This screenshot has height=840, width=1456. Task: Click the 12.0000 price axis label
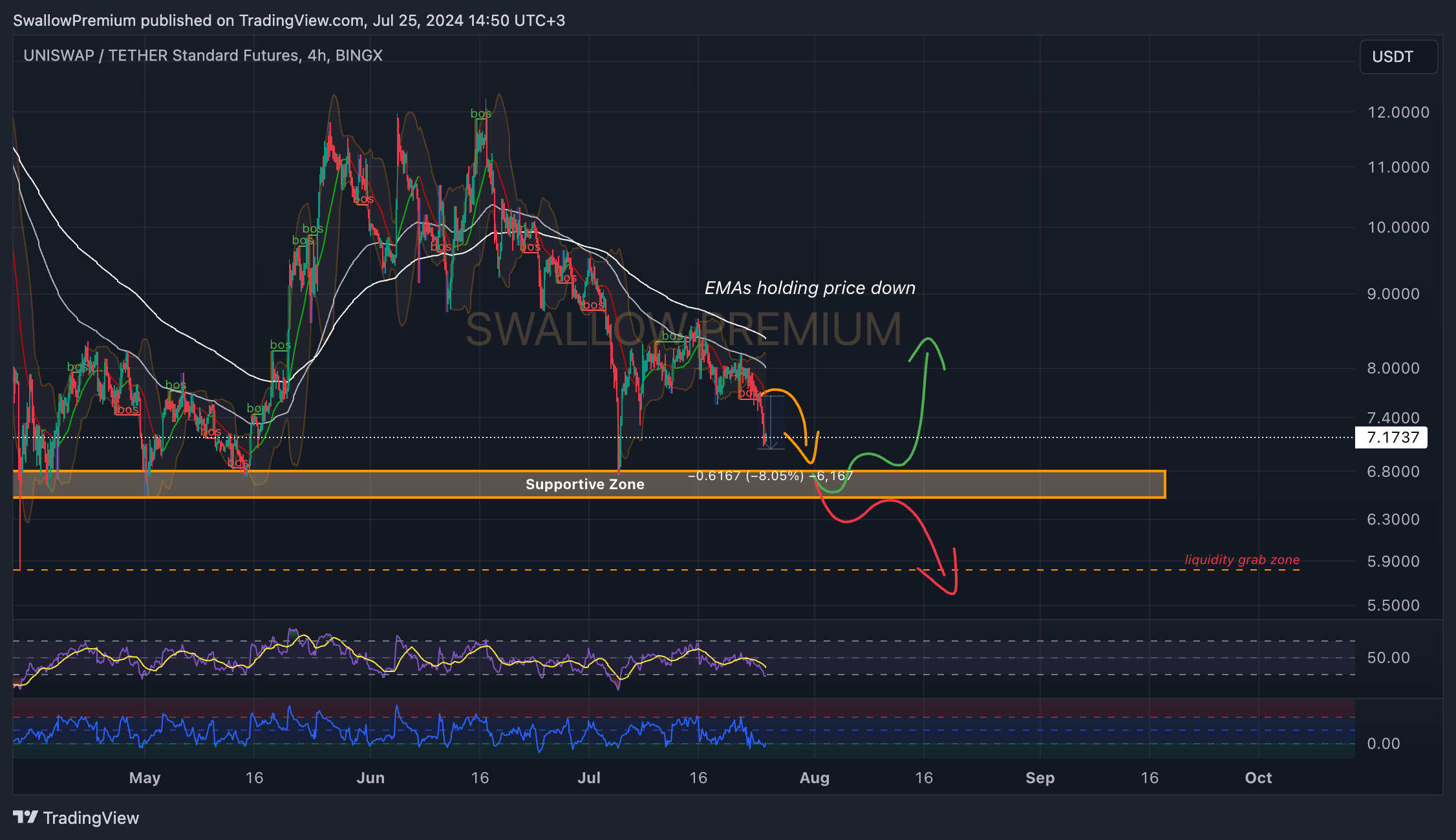click(1398, 112)
